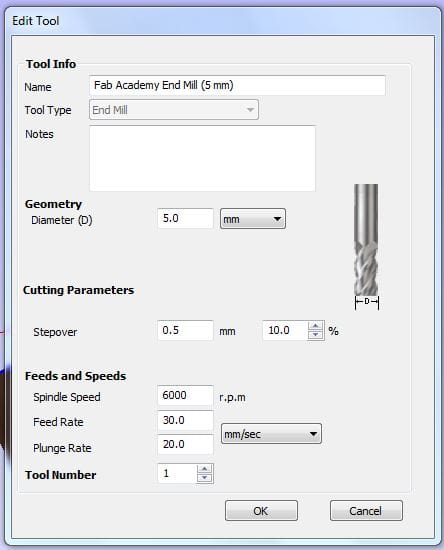Open the diameter units mm dropdown

tap(253, 219)
